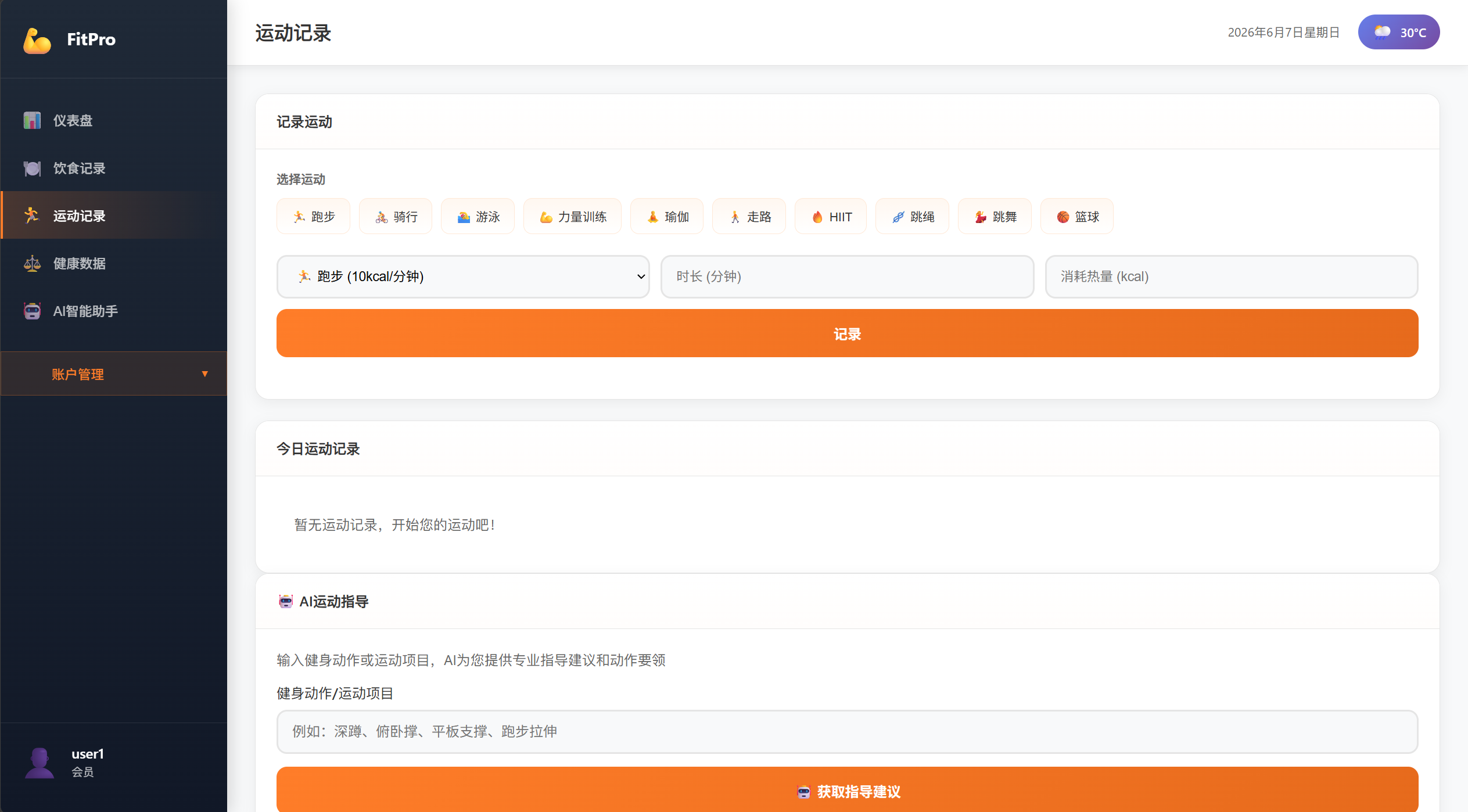
Task: Expand the 账户管理 section
Action: tap(114, 373)
